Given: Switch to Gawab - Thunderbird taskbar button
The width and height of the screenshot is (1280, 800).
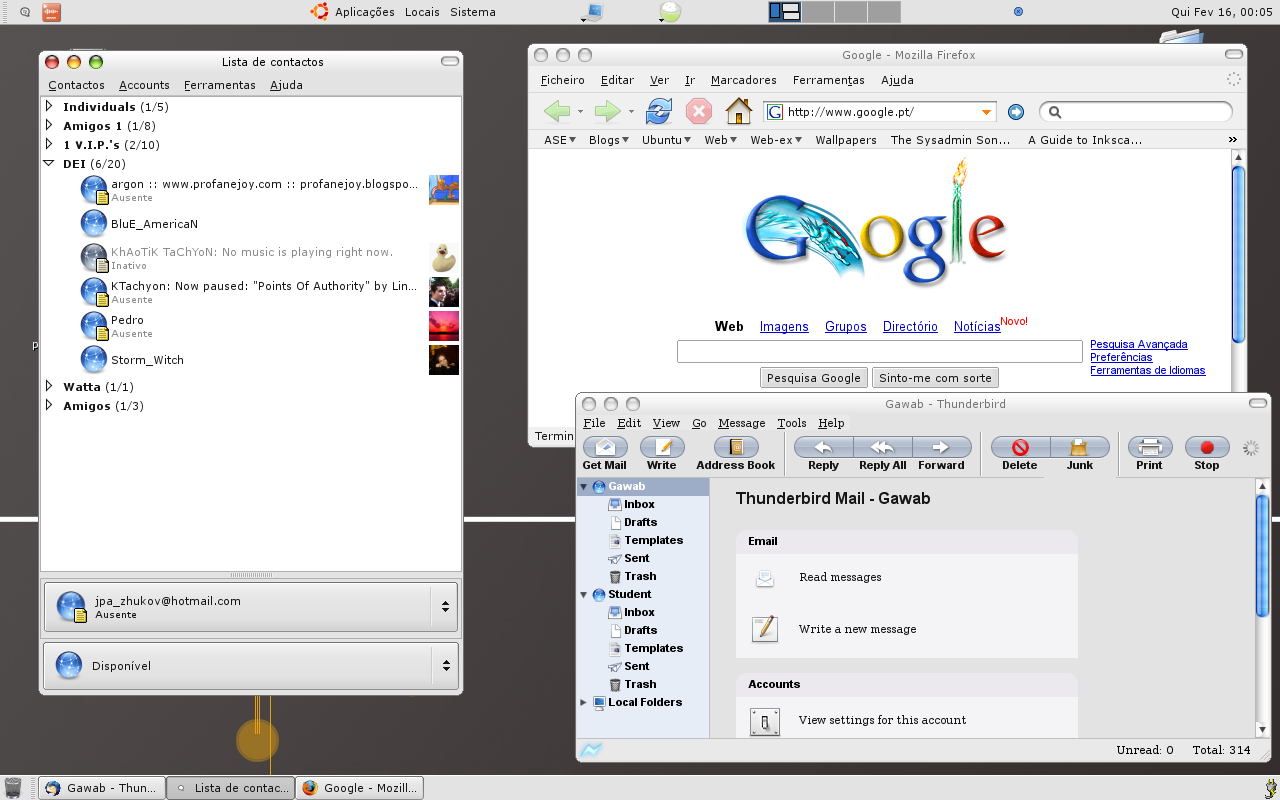Looking at the screenshot, I should pos(100,788).
